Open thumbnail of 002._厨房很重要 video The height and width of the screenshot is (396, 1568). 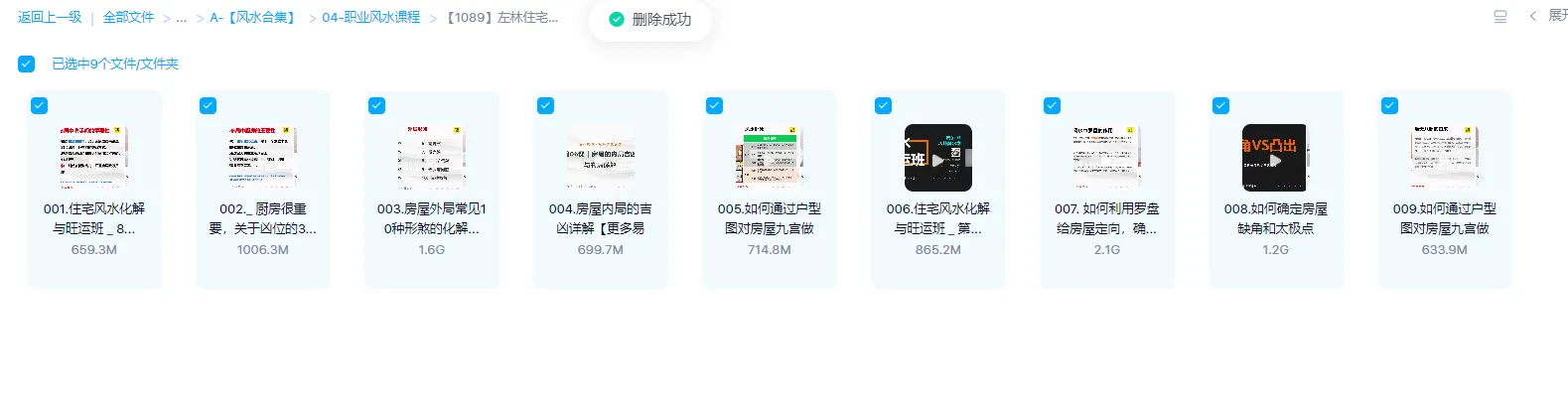tap(263, 158)
